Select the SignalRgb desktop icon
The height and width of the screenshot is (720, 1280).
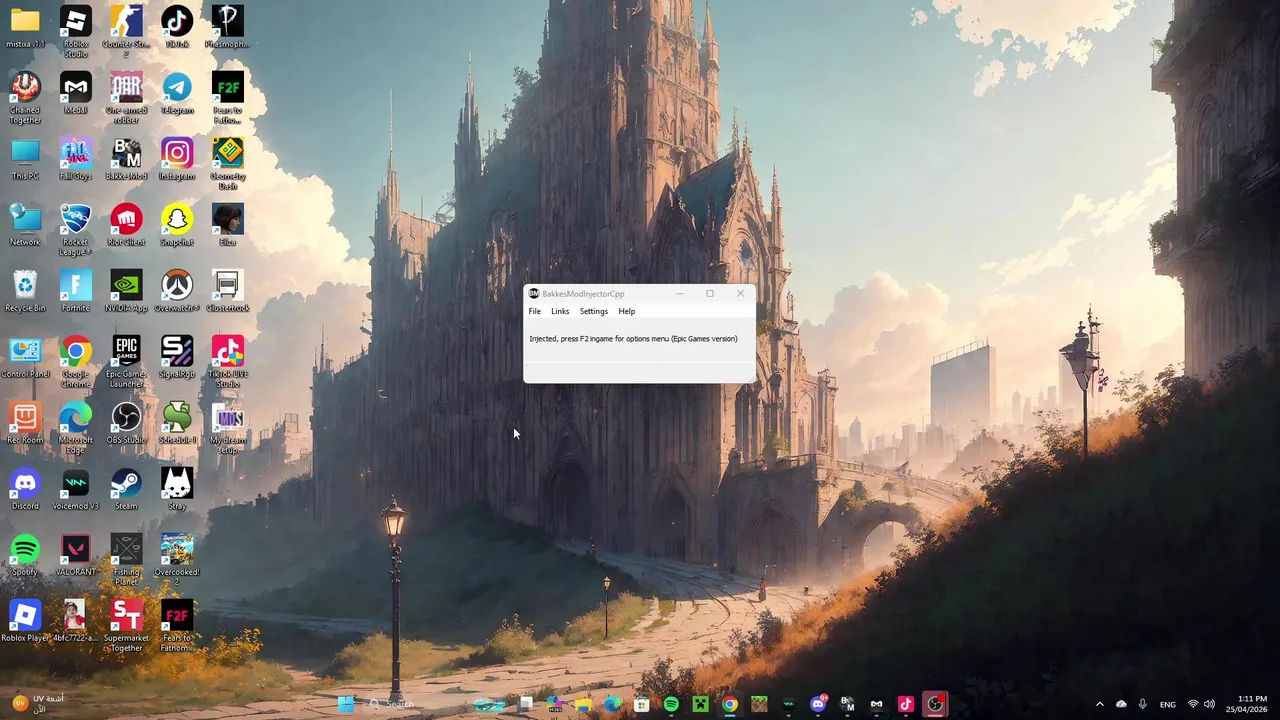[x=177, y=357]
